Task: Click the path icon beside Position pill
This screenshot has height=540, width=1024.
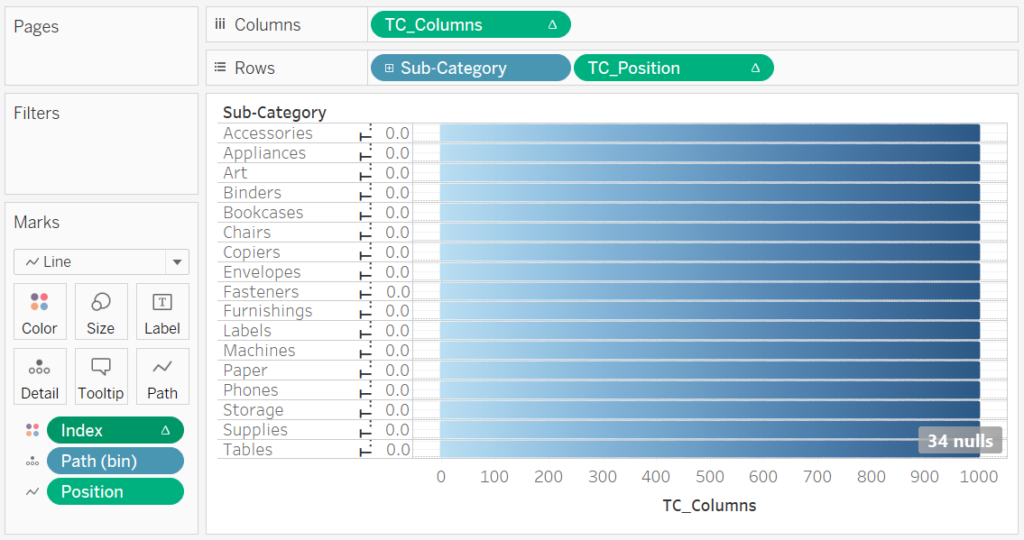Action: pos(32,492)
